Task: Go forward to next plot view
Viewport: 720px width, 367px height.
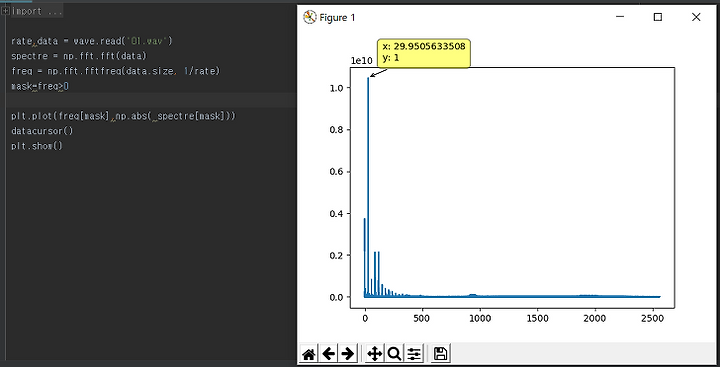Action: 348,354
